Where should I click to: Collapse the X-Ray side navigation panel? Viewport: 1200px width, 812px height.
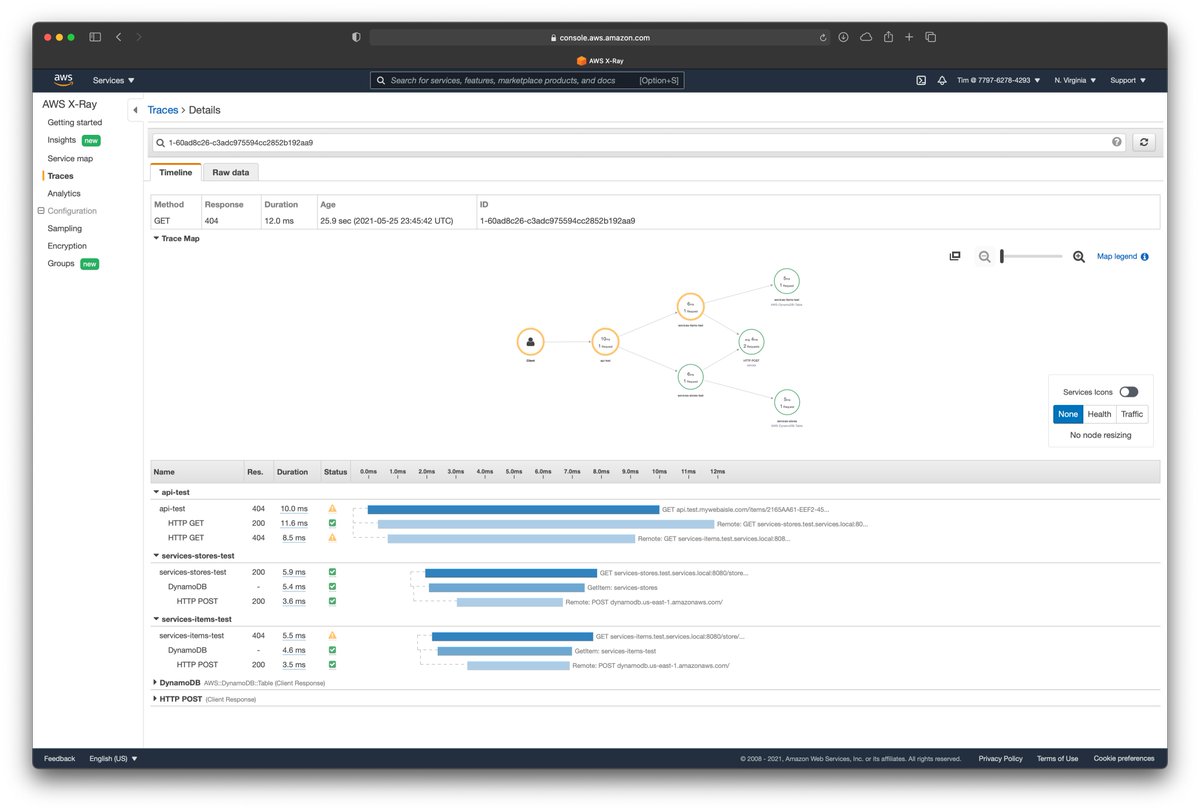point(135,110)
